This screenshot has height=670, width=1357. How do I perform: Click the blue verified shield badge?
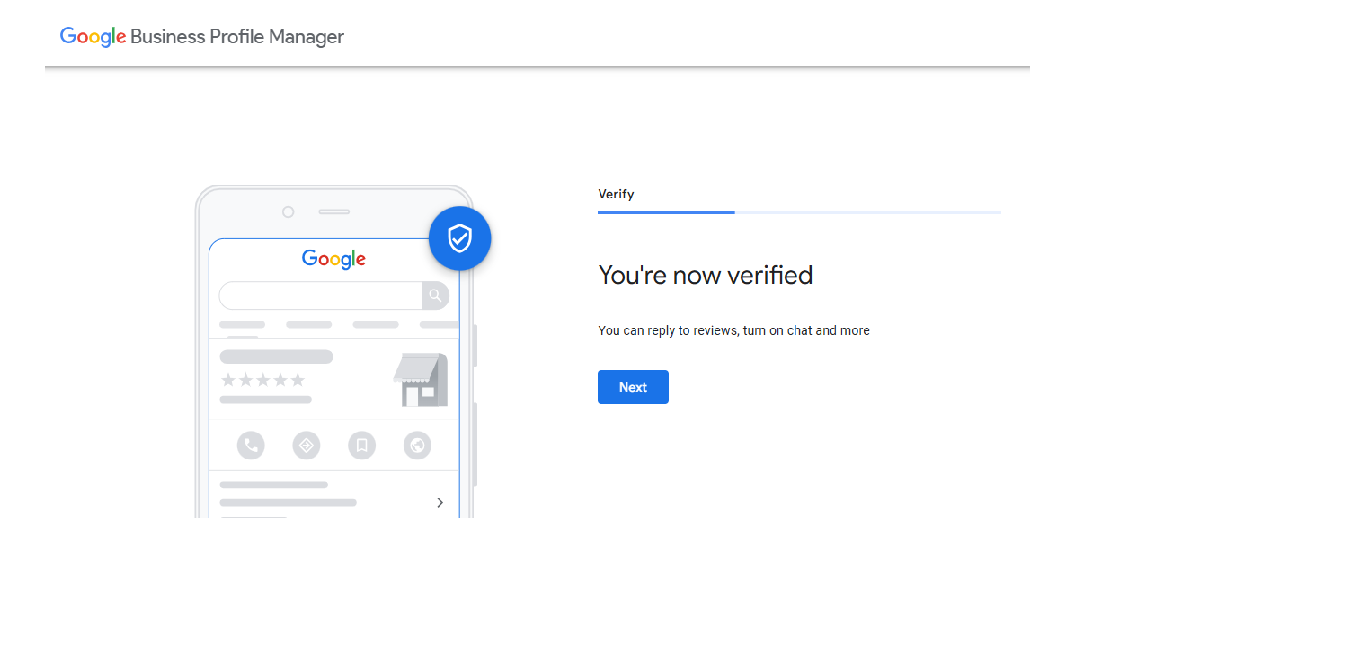pos(460,238)
